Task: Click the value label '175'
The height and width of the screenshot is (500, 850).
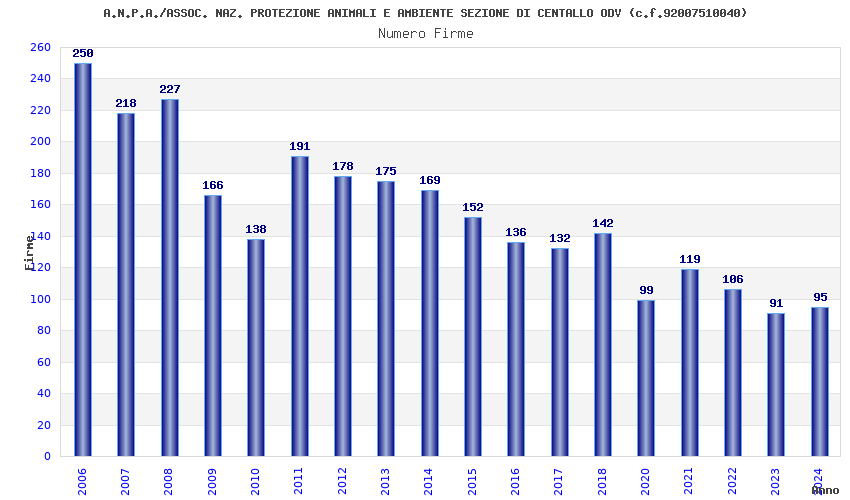Action: pyautogui.click(x=386, y=171)
